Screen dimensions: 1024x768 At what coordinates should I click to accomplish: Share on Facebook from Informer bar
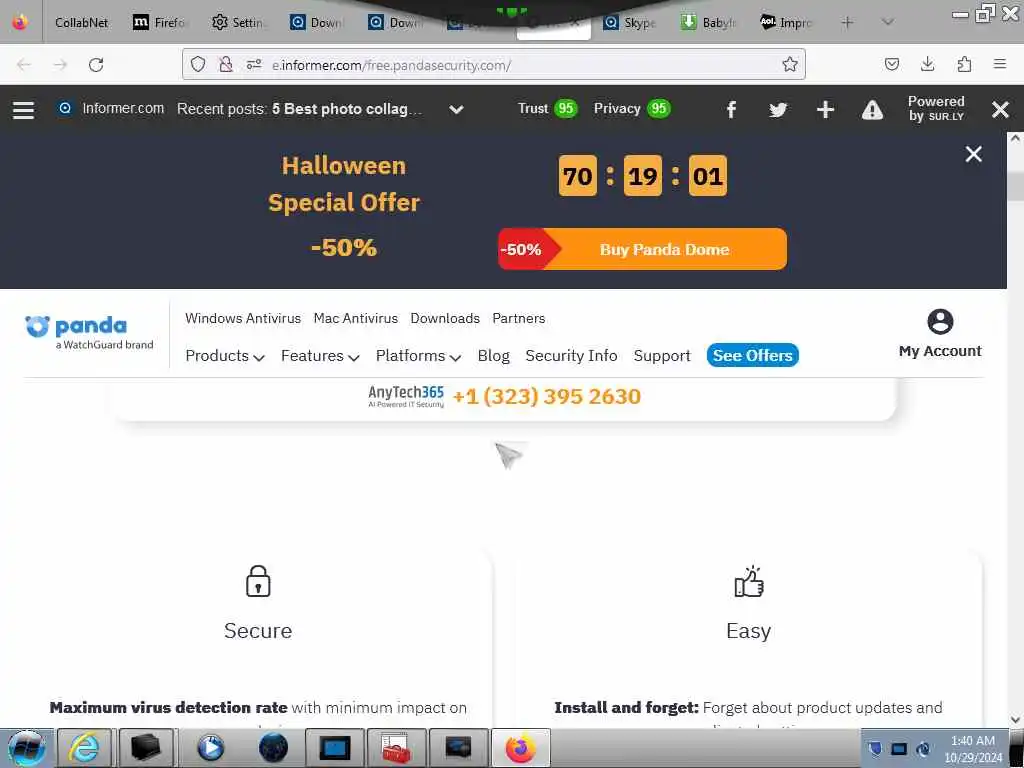tap(731, 109)
